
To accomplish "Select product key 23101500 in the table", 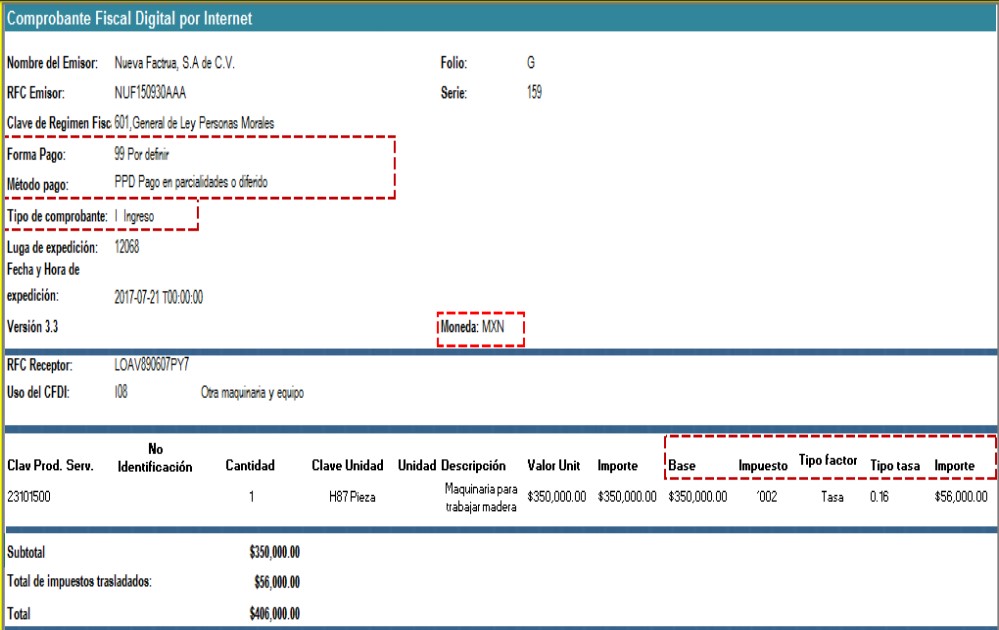I will (32, 496).
